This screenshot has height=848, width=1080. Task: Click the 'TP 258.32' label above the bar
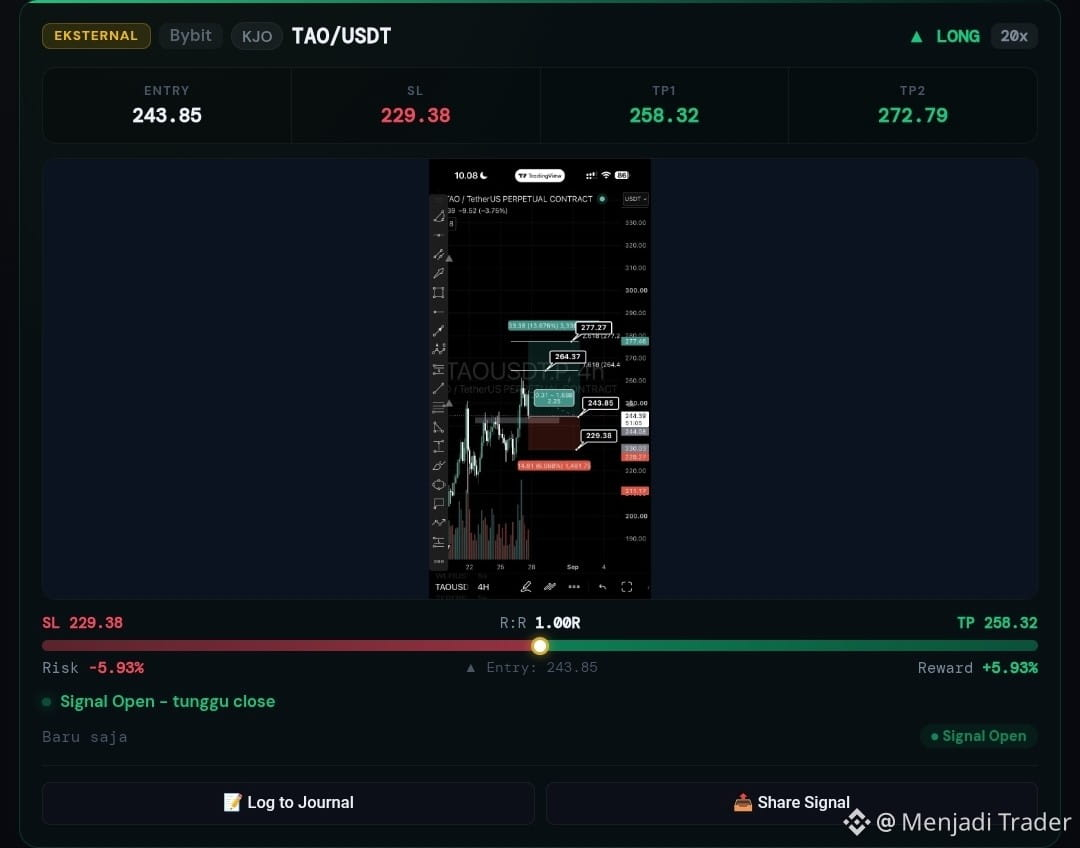click(x=997, y=623)
